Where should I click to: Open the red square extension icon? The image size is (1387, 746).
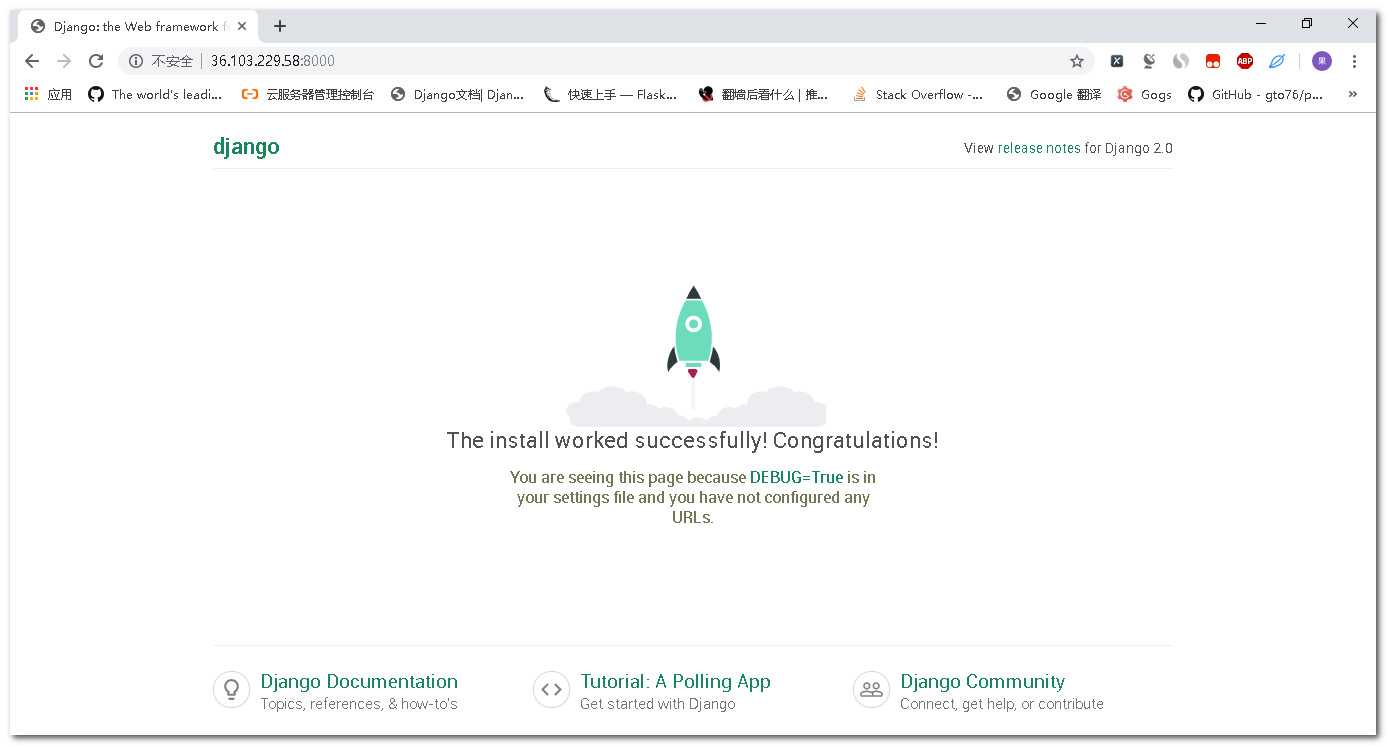click(1213, 61)
